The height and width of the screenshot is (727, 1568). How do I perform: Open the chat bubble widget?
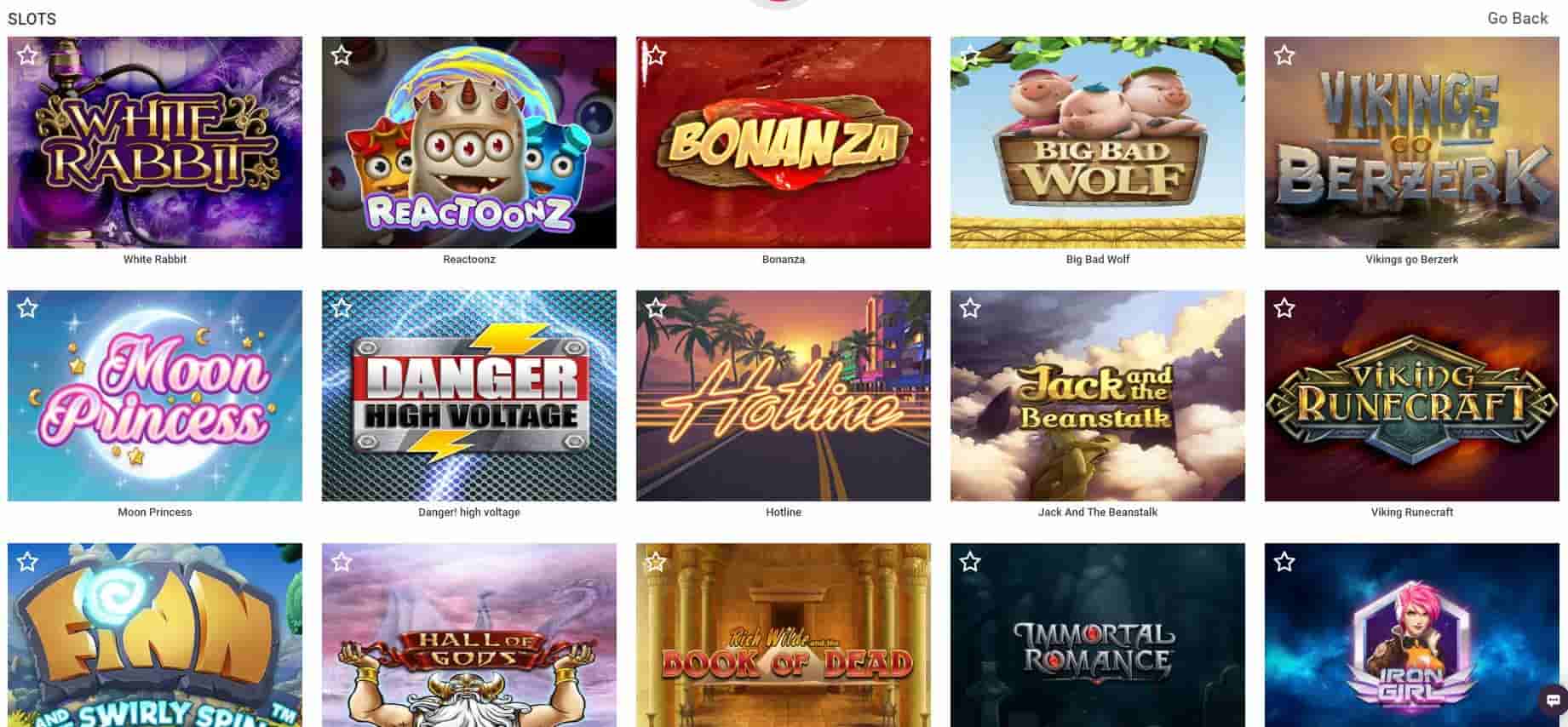point(1554,701)
